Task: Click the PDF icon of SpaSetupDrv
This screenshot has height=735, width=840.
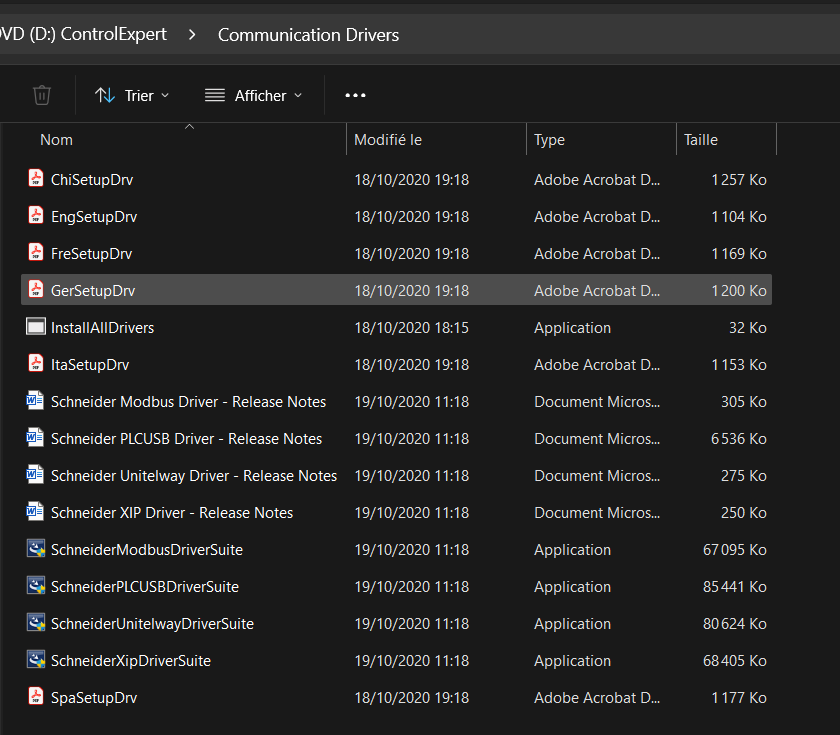Action: [x=35, y=697]
